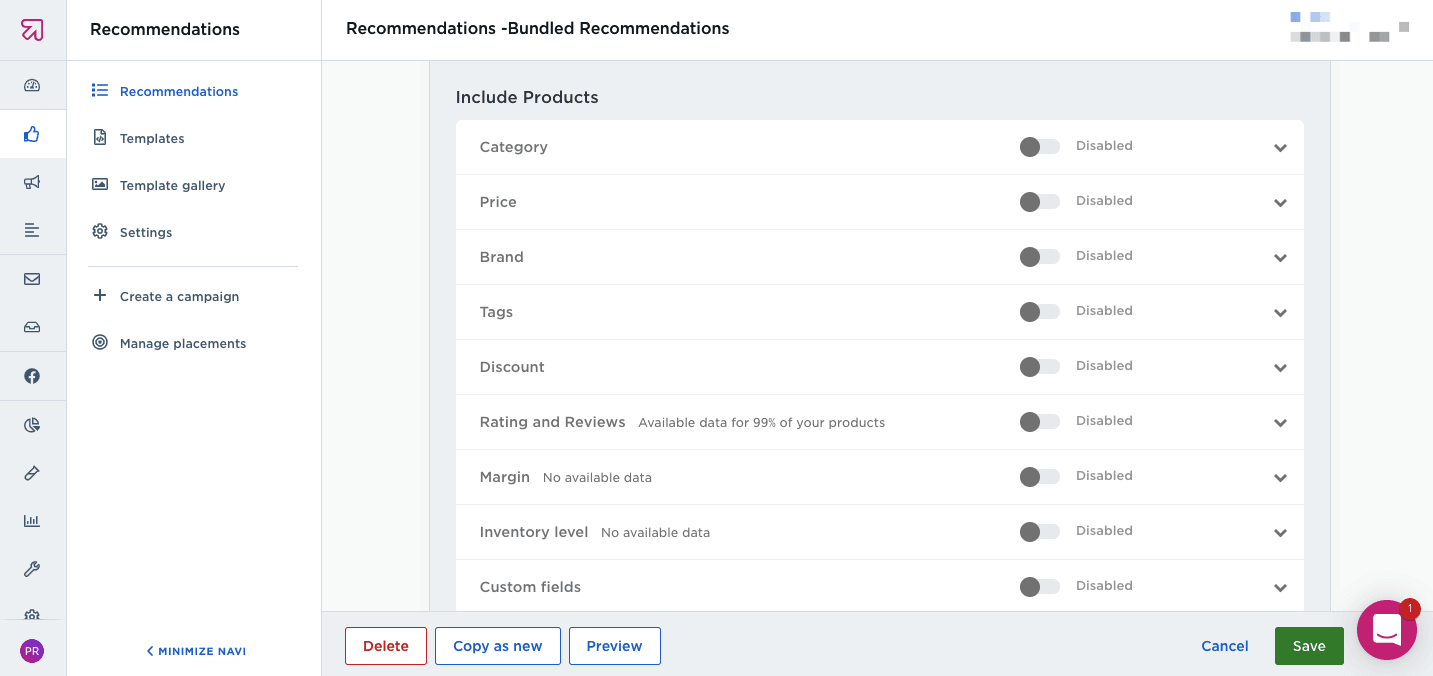Expand the Rating and Reviews chevron

coord(1280,423)
